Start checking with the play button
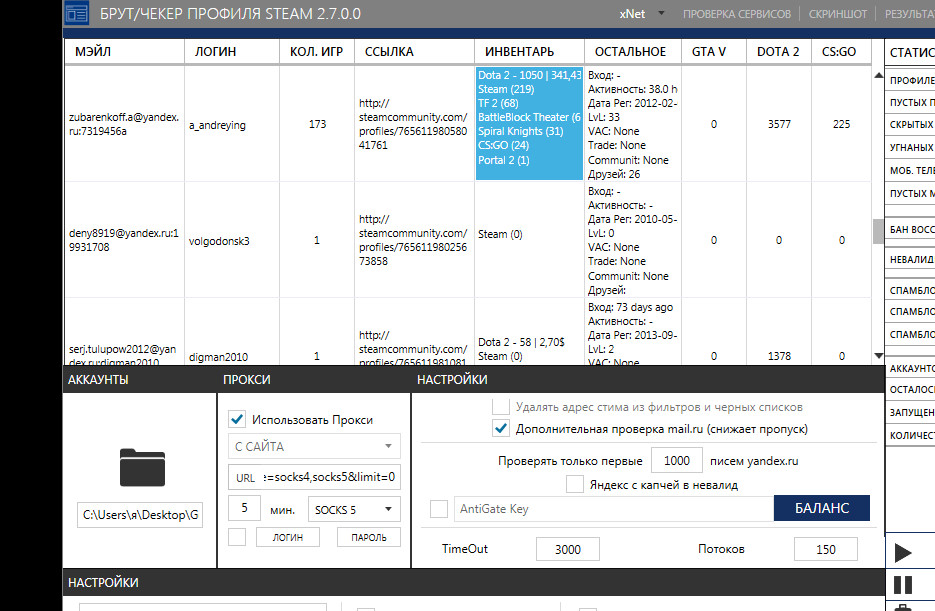The image size is (935, 611). [x=903, y=553]
